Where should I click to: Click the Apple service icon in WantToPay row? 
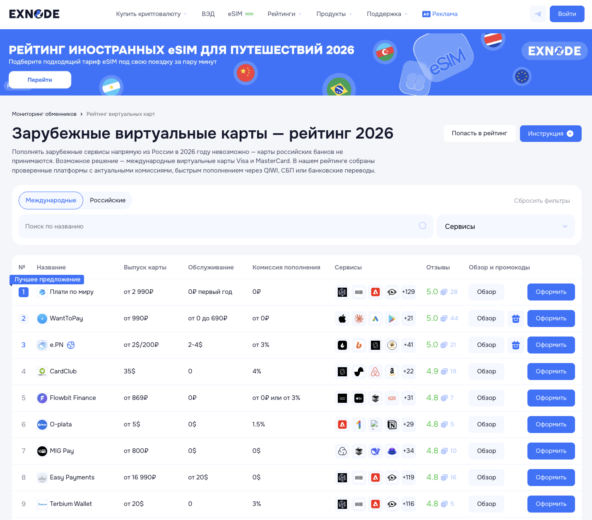[342, 318]
